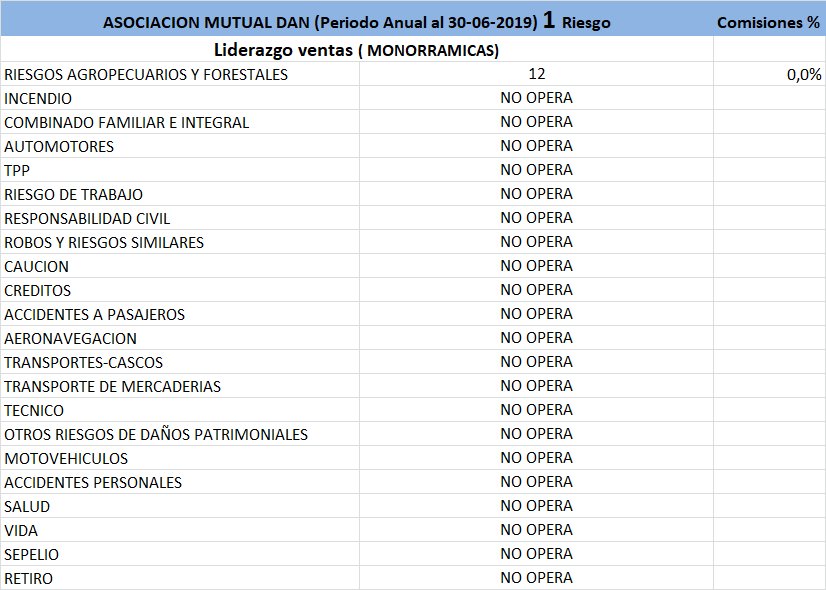Click the CREDITOS row label
This screenshot has height=590, width=826.
point(37,291)
